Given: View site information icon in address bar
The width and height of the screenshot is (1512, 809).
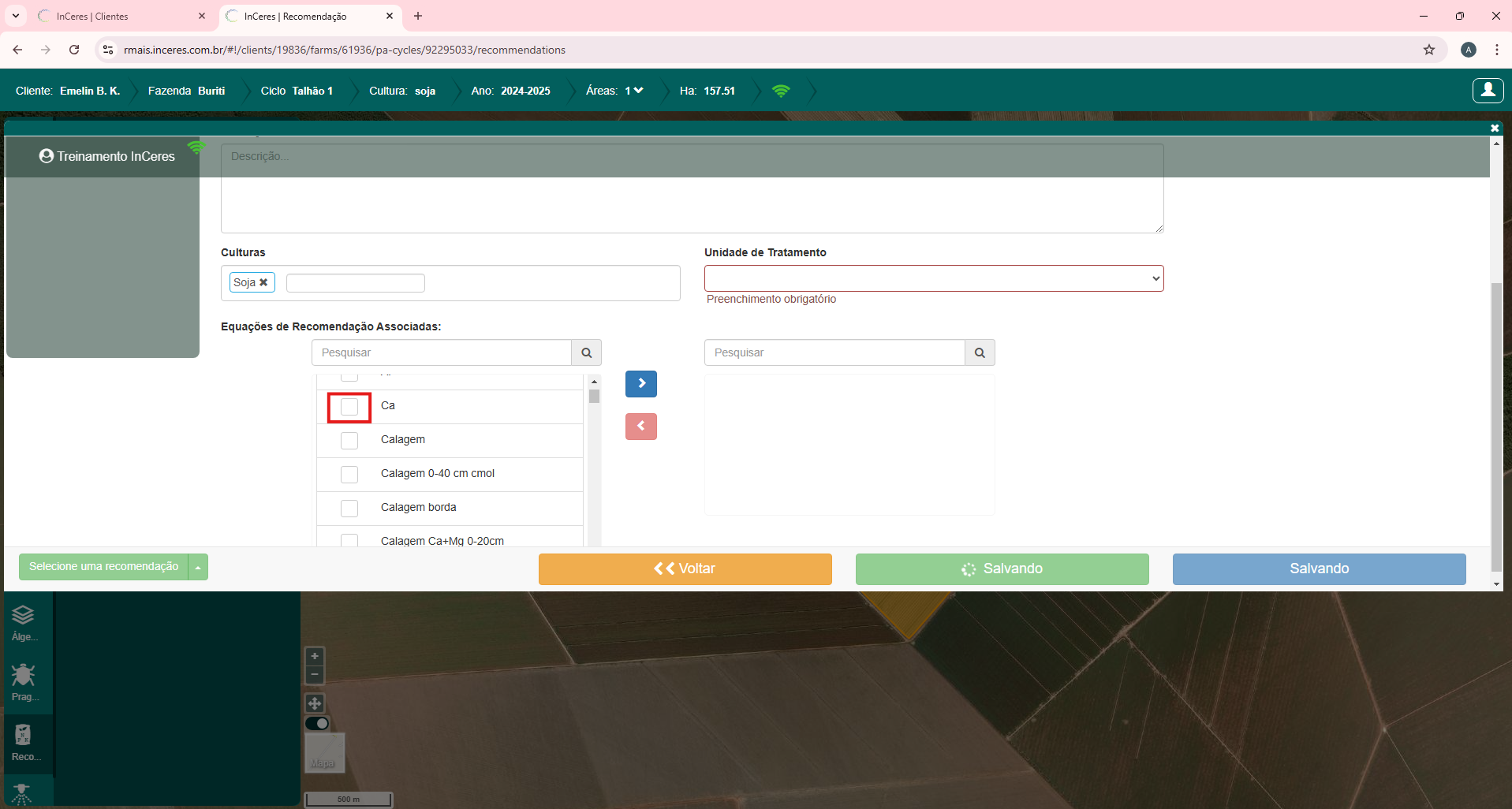Looking at the screenshot, I should click(x=108, y=50).
